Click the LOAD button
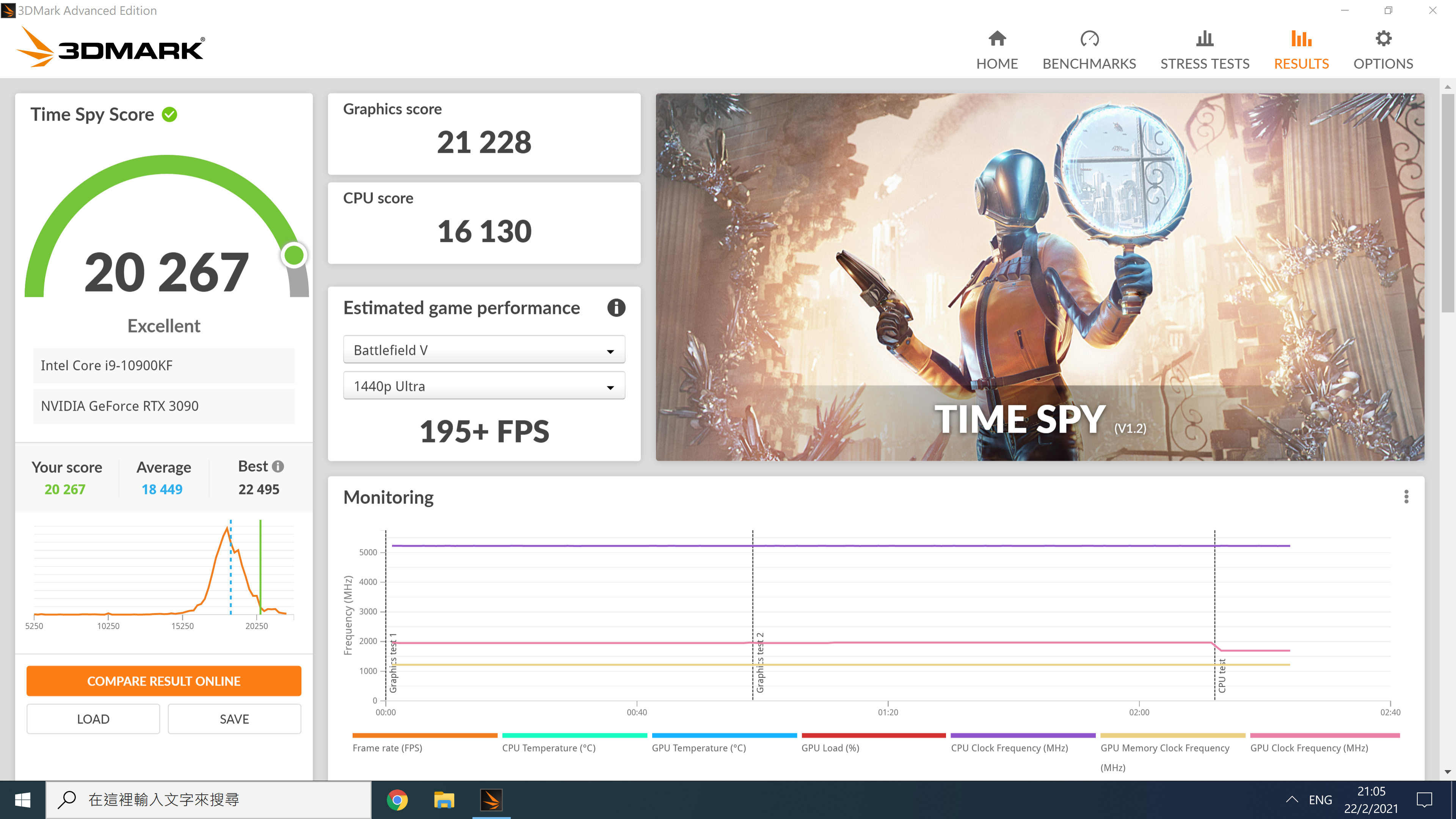The height and width of the screenshot is (819, 1456). [93, 719]
